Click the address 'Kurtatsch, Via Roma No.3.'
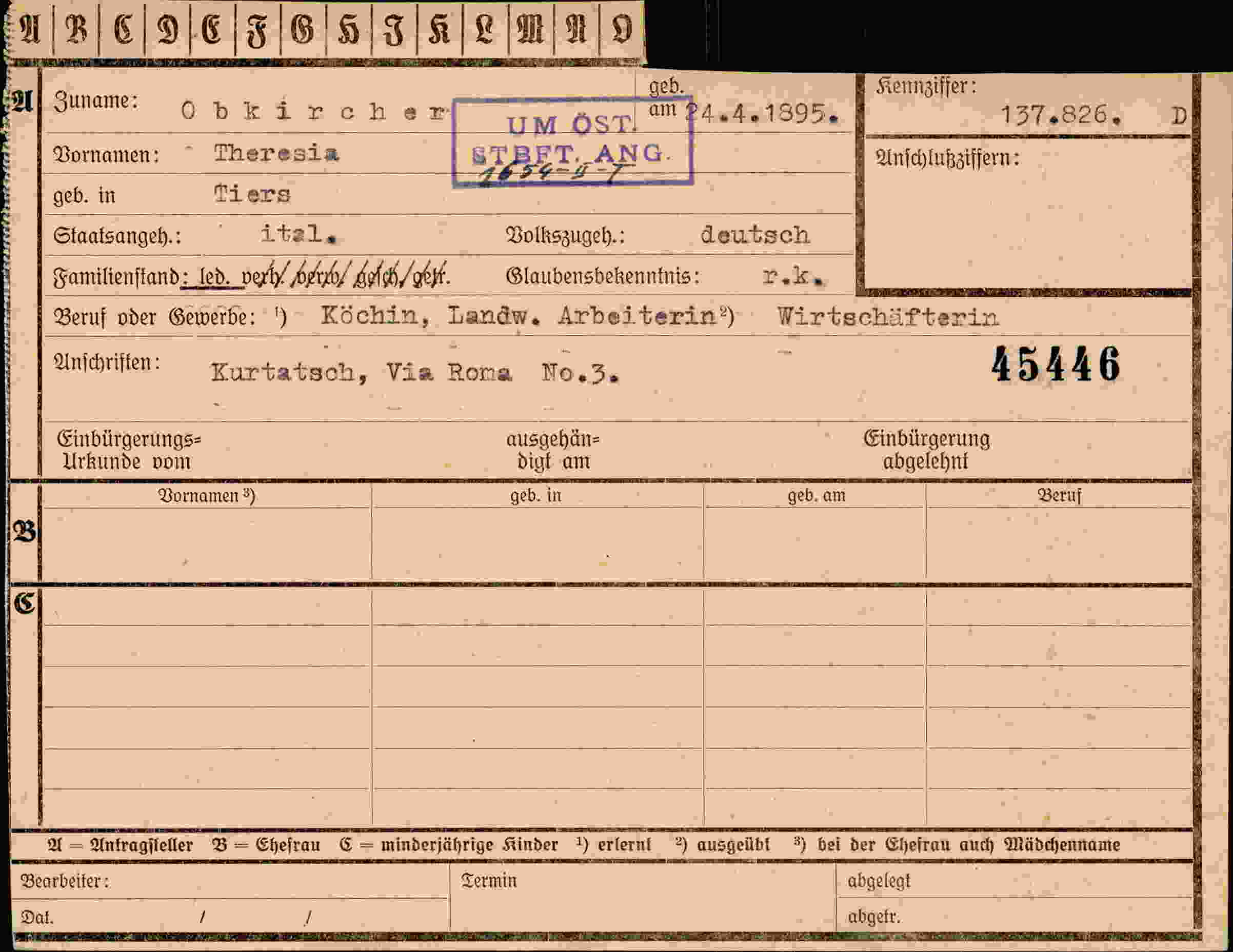Viewport: 1233px width, 952px height. (415, 373)
